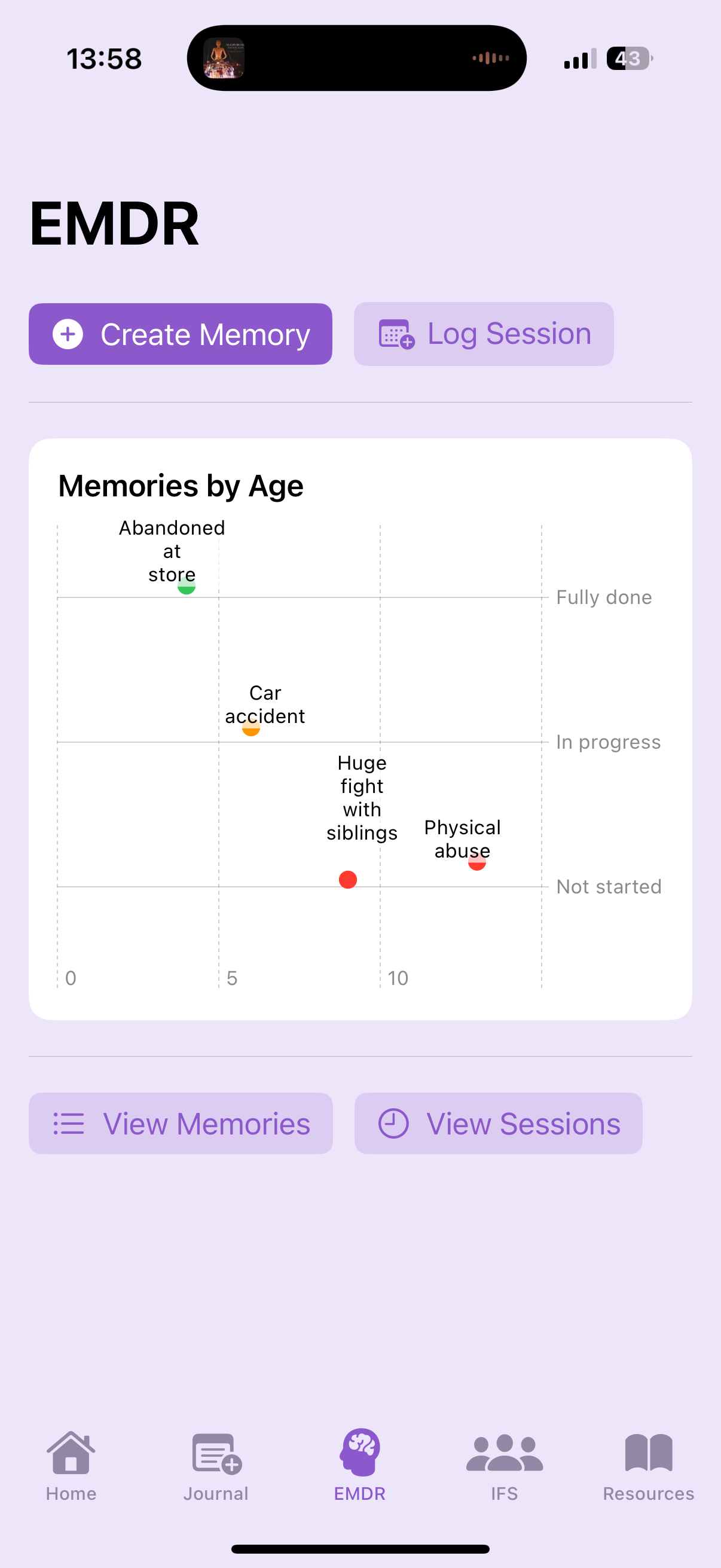Screen dimensions: 721x1568
Task: Tap the audio waveform indicator in Dynamic Island
Action: pyautogui.click(x=491, y=59)
